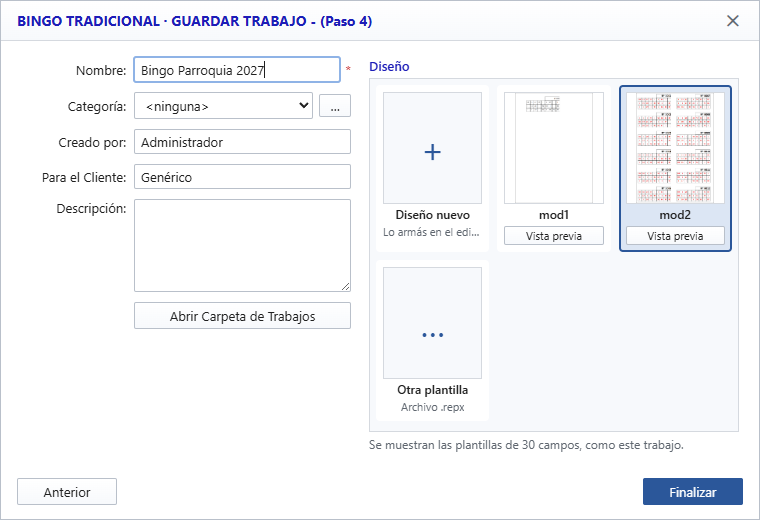Click the Finalizar button
760x520 pixels.
(x=693, y=492)
